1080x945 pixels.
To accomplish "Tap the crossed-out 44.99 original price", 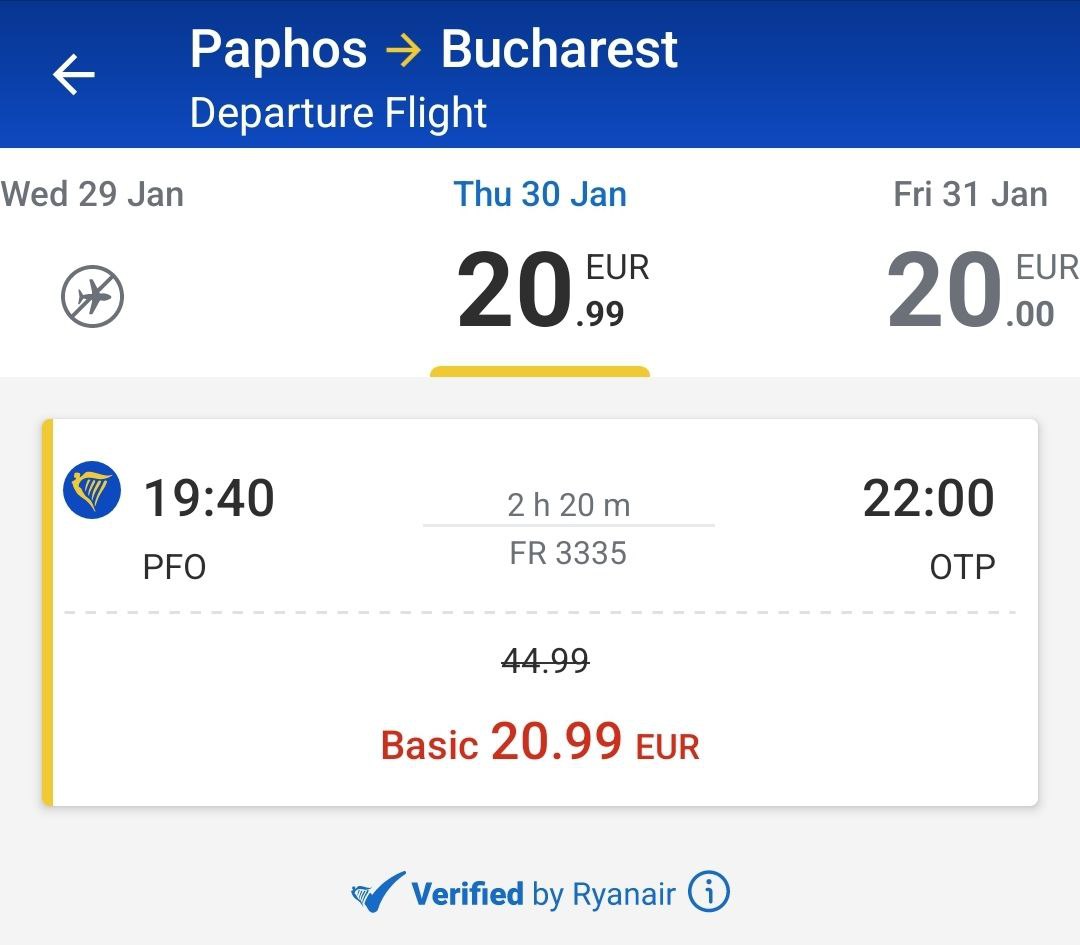I will pyautogui.click(x=545, y=660).
